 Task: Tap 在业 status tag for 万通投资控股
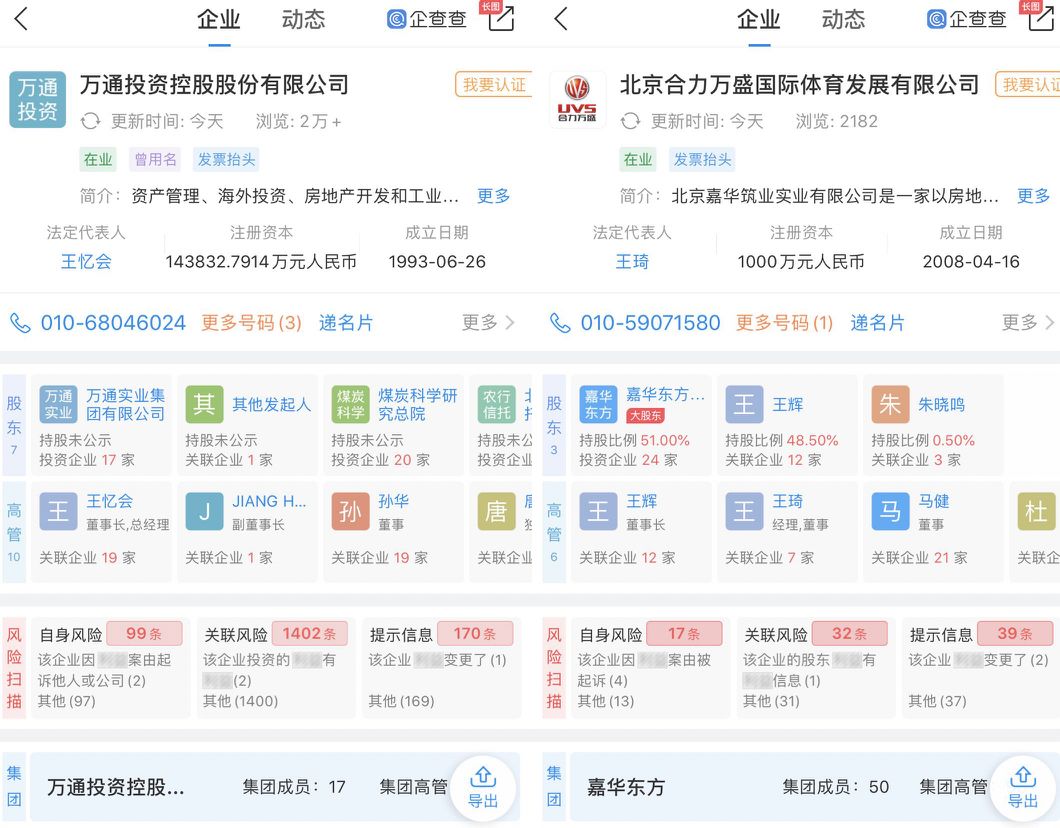tap(98, 160)
